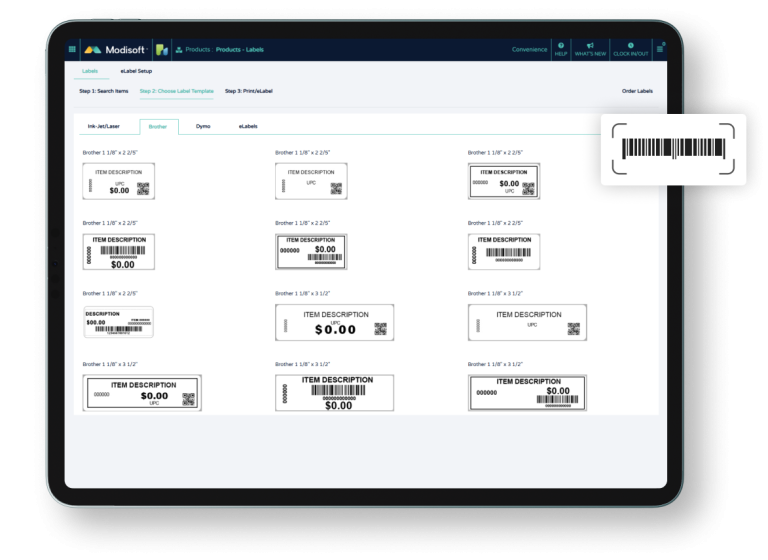Choose the large $0.00 3 1/2" middle-column template
Viewport: 768px width, 560px height.
coord(334,322)
